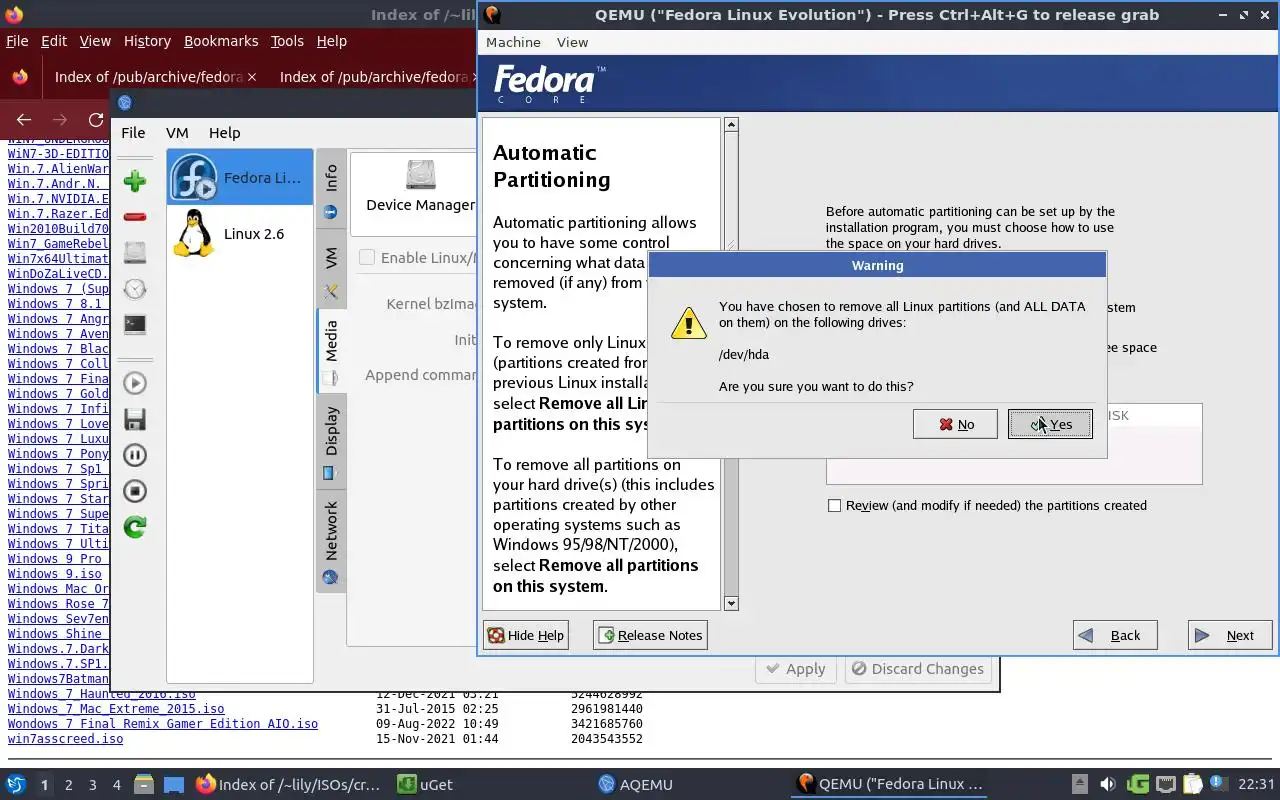Open file manager icon on taskbar
Screen dimensions: 1280x800
tap(143, 785)
